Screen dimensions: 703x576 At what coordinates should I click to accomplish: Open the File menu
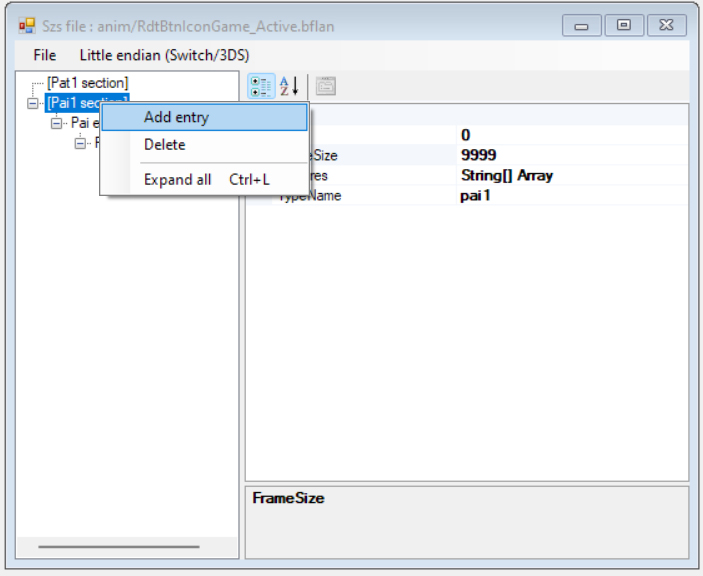point(45,55)
